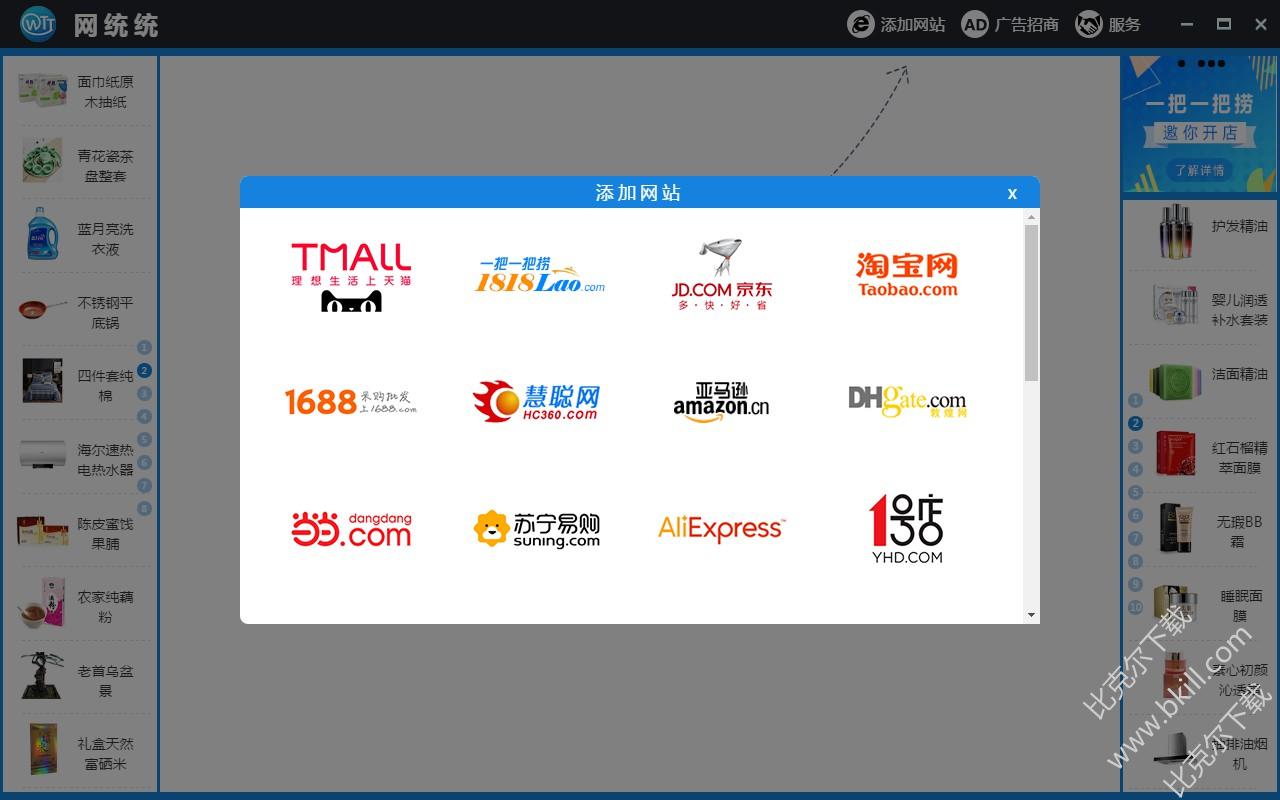This screenshot has width=1280, height=800.
Task: Open the 广告招商 advertising page
Action: [x=1010, y=24]
